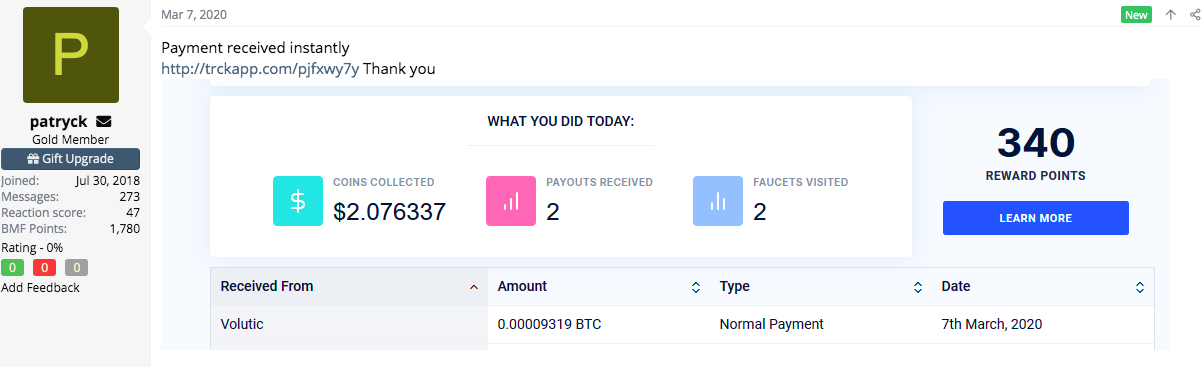Open patryck's large P avatar
This screenshot has width=1201, height=367.
pyautogui.click(x=70, y=55)
